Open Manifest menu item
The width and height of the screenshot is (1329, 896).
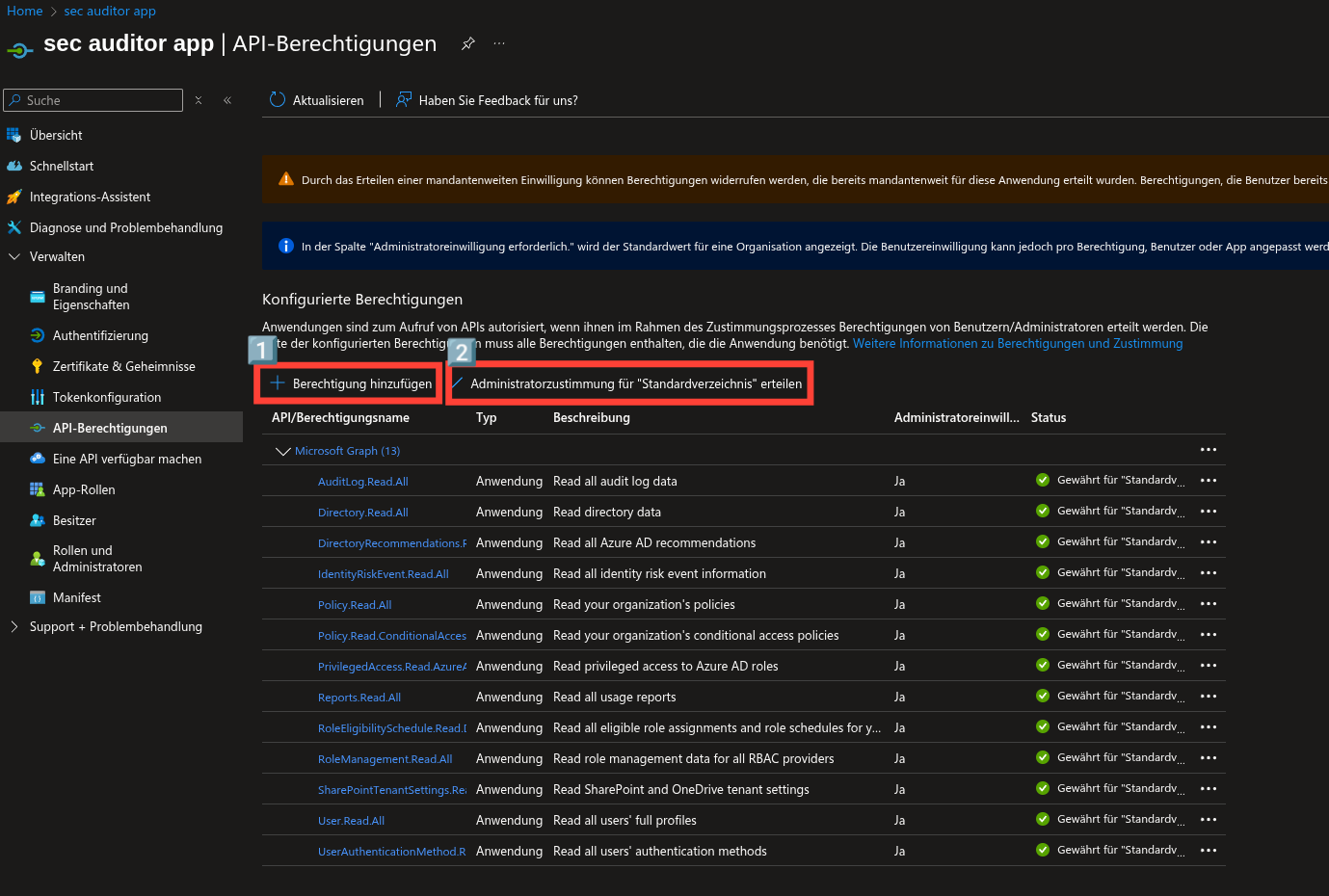point(77,597)
